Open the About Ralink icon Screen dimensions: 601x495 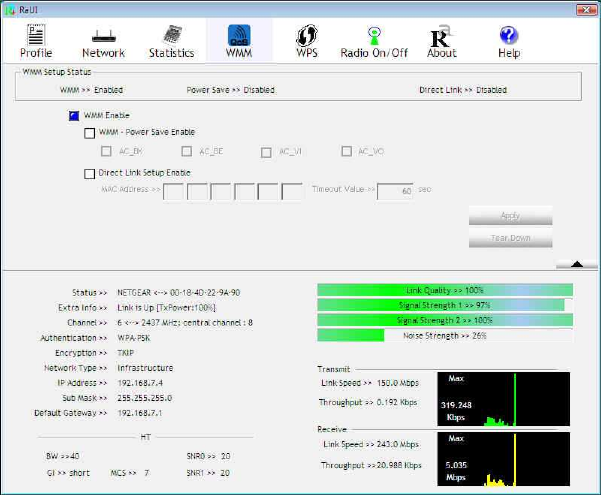point(441,36)
